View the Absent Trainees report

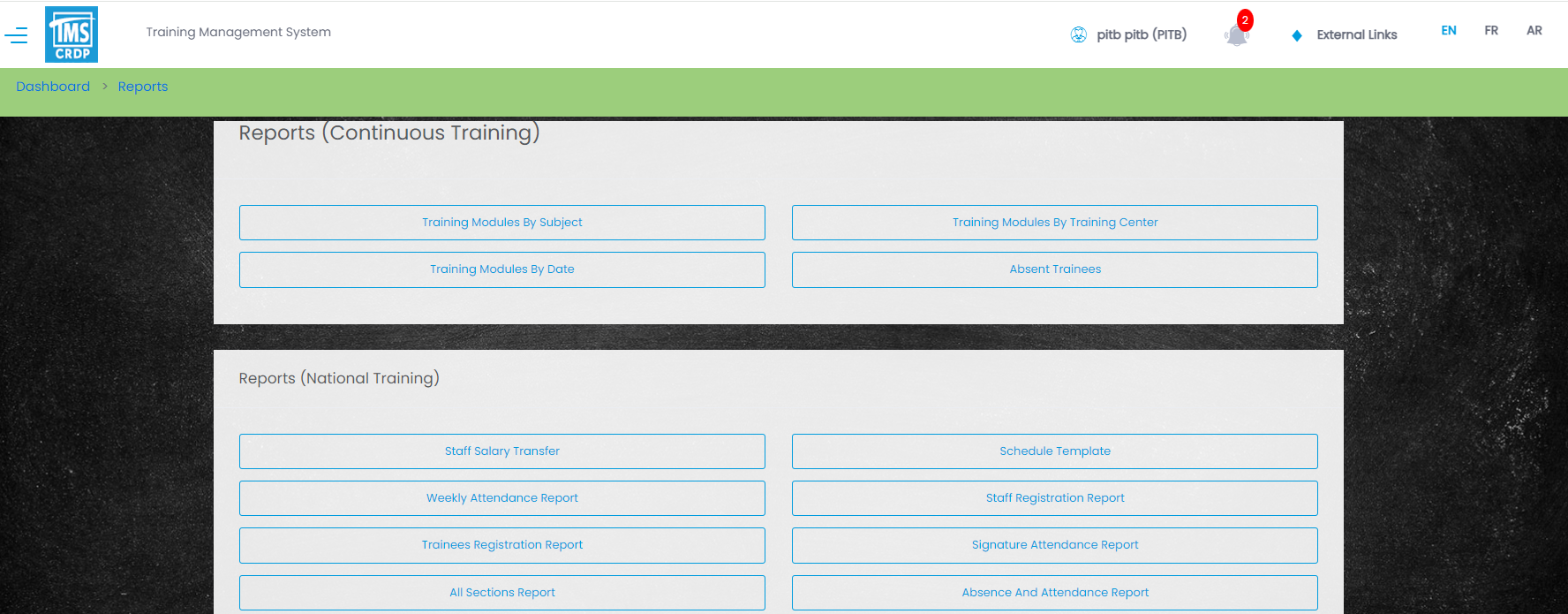(x=1054, y=269)
